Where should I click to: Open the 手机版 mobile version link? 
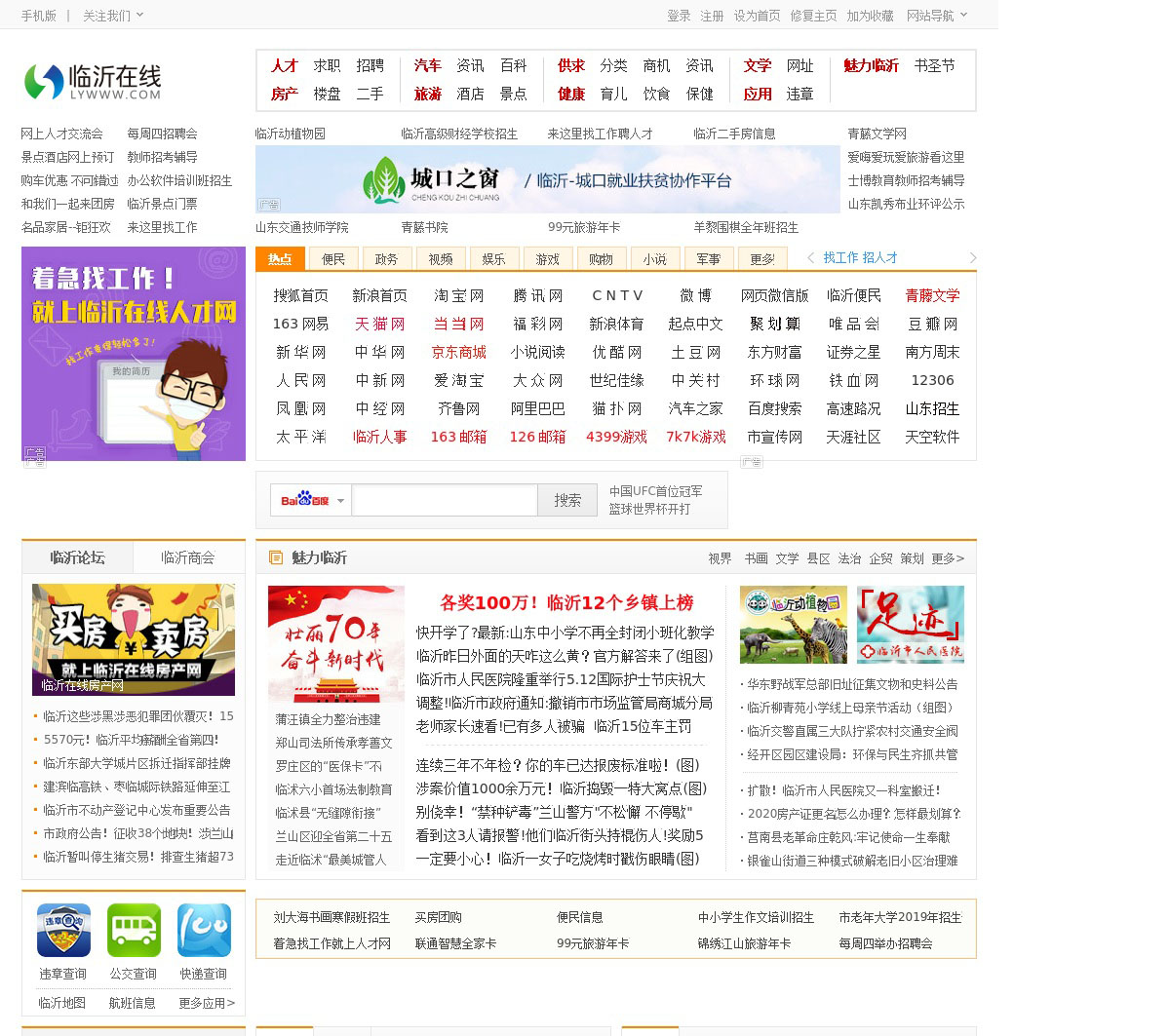click(x=39, y=16)
